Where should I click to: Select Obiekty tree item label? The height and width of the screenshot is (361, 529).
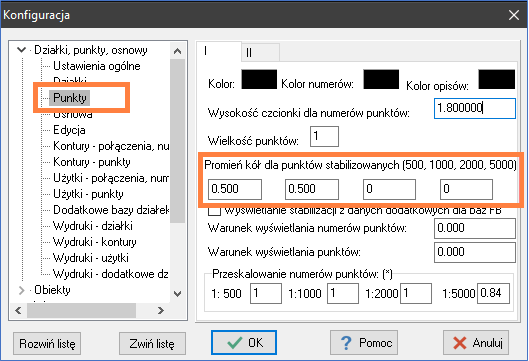point(52,290)
